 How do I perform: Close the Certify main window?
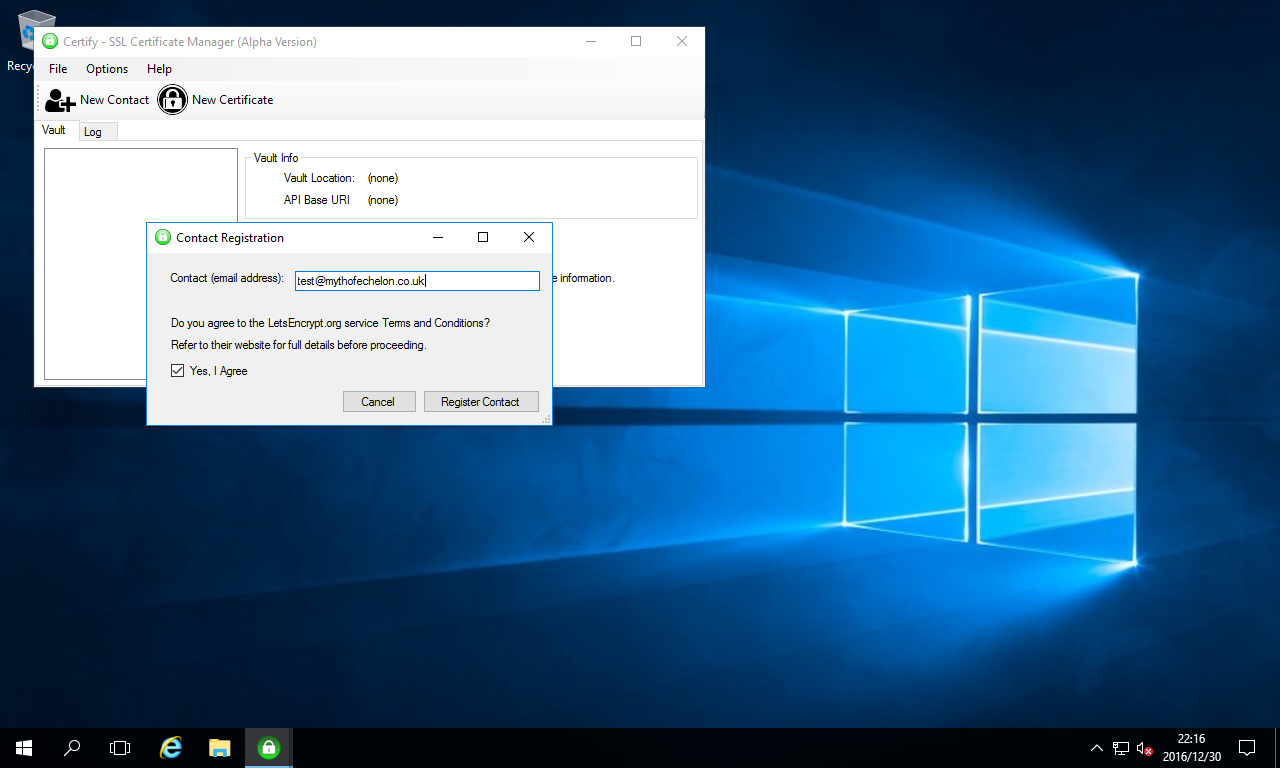pyautogui.click(x=682, y=41)
